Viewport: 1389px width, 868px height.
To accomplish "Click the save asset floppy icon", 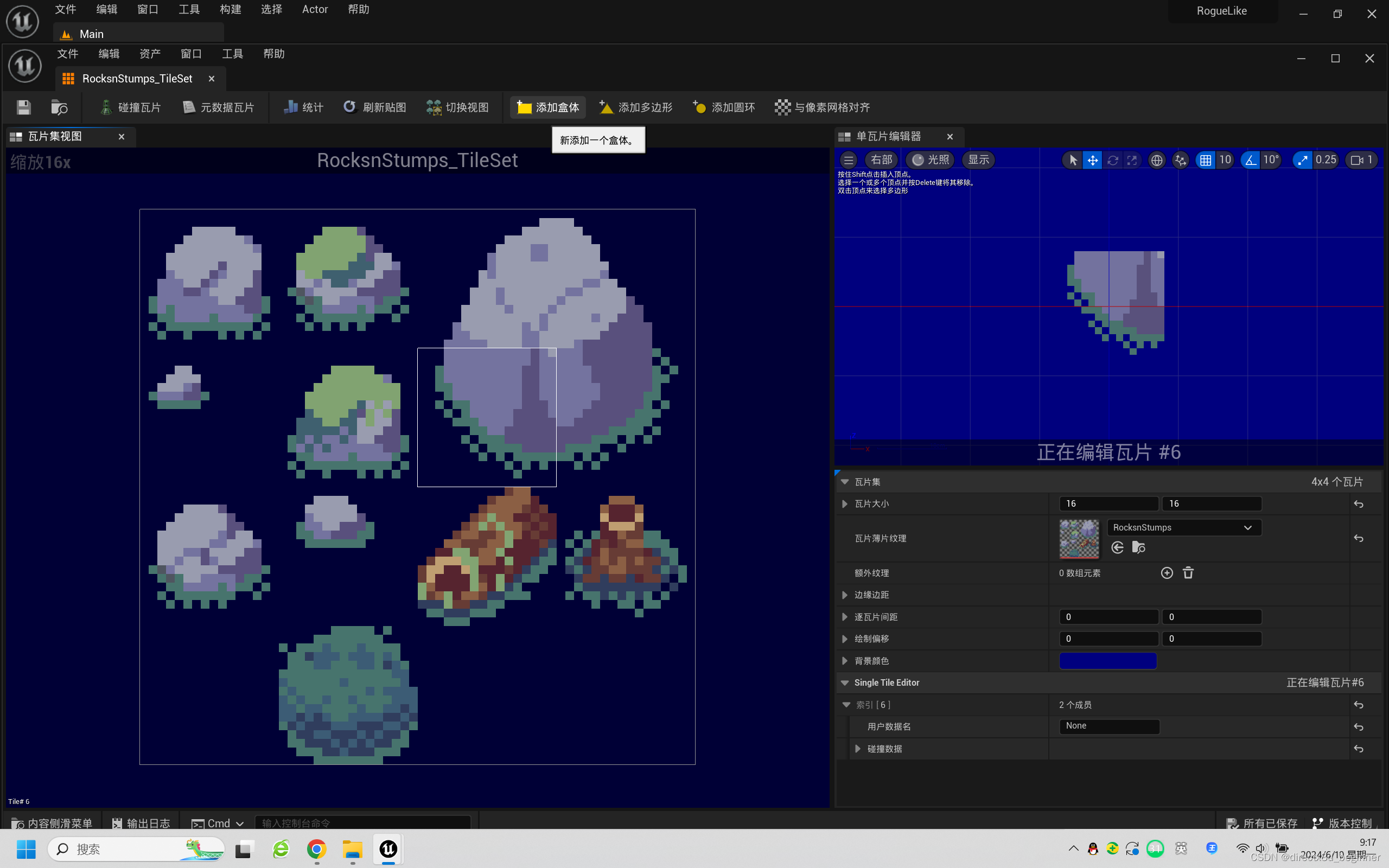I will (23, 107).
